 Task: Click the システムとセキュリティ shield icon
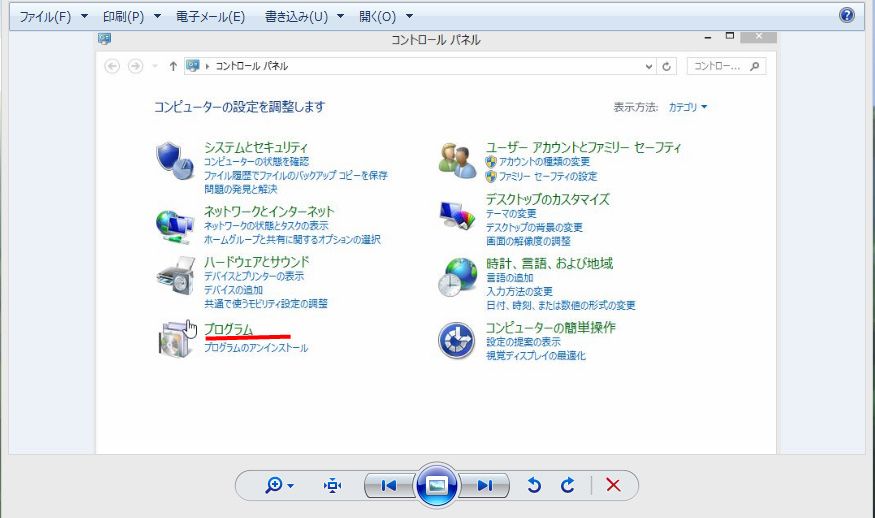click(175, 161)
